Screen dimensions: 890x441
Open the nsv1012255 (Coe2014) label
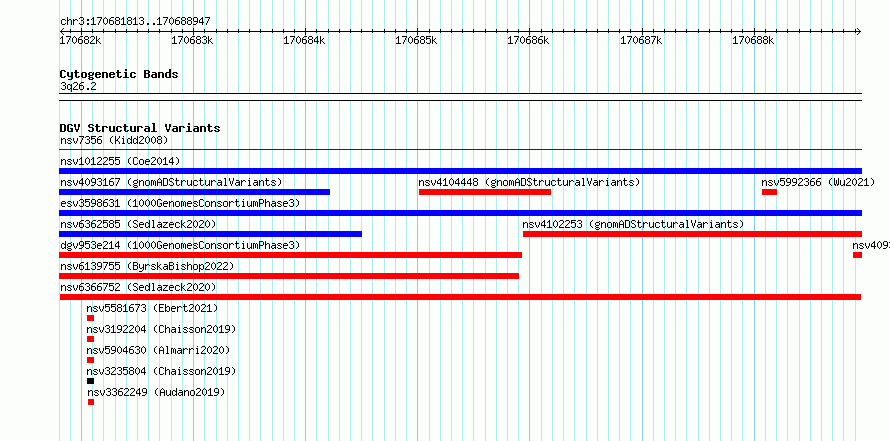point(120,161)
